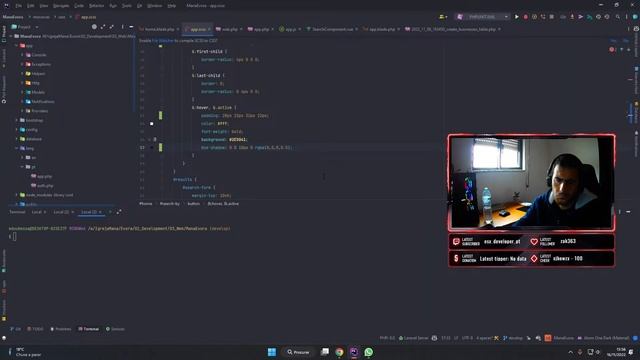Click the #search-by breadcrumb below editor
Image resolution: width=640 pixels, height=360 pixels.
point(169,203)
